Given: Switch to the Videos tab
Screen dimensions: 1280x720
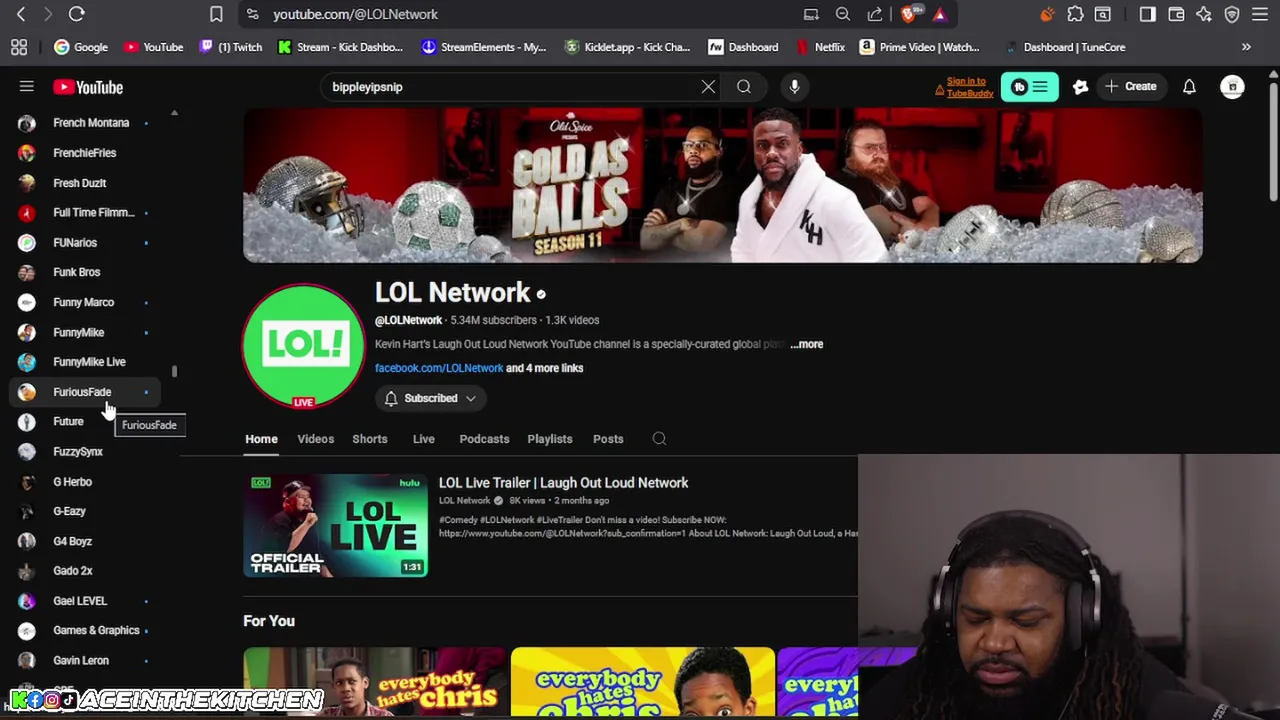Looking at the screenshot, I should pos(315,439).
